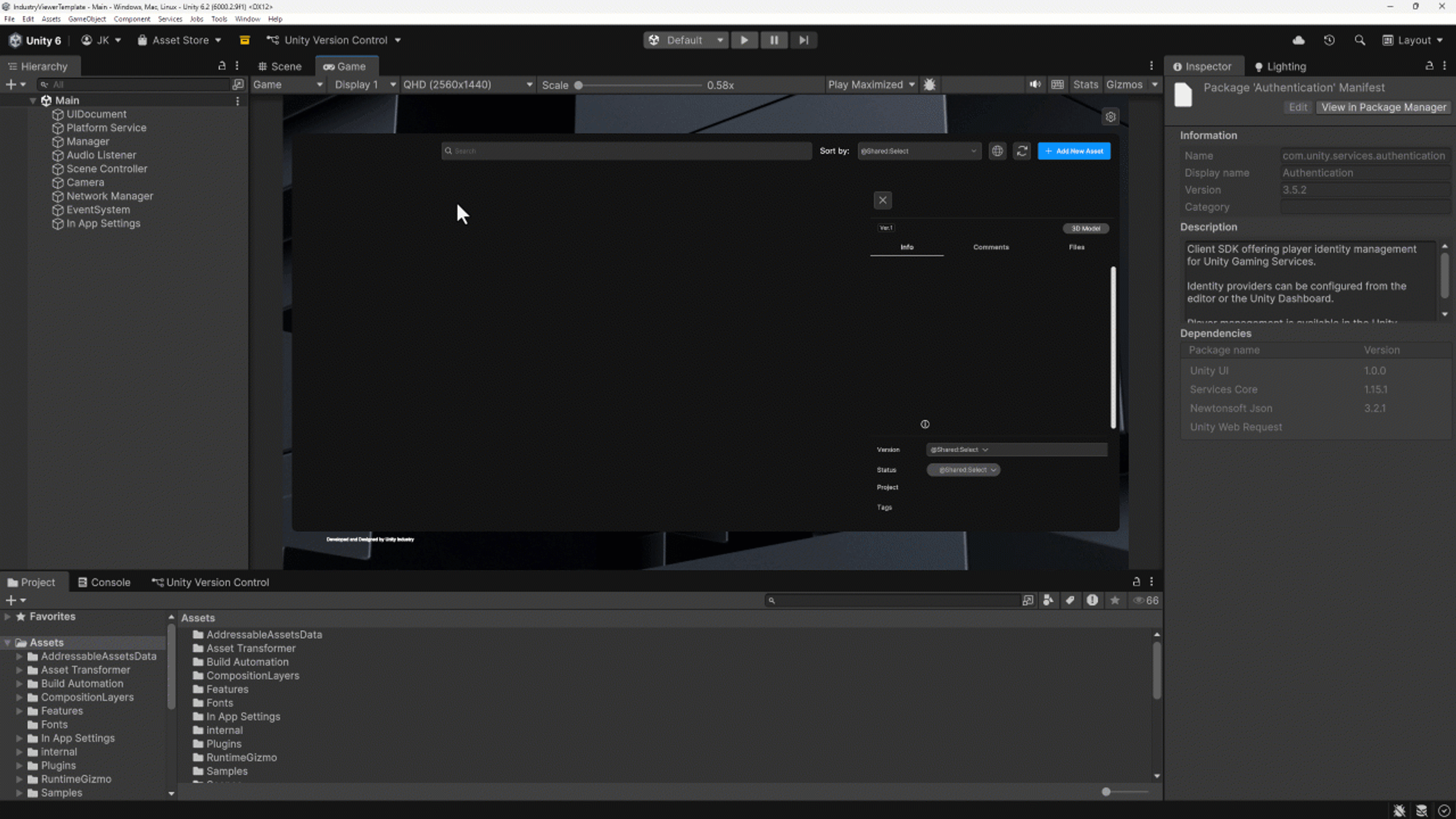The height and width of the screenshot is (819, 1456).
Task: Toggle the Game view bug icon
Action: 929,85
